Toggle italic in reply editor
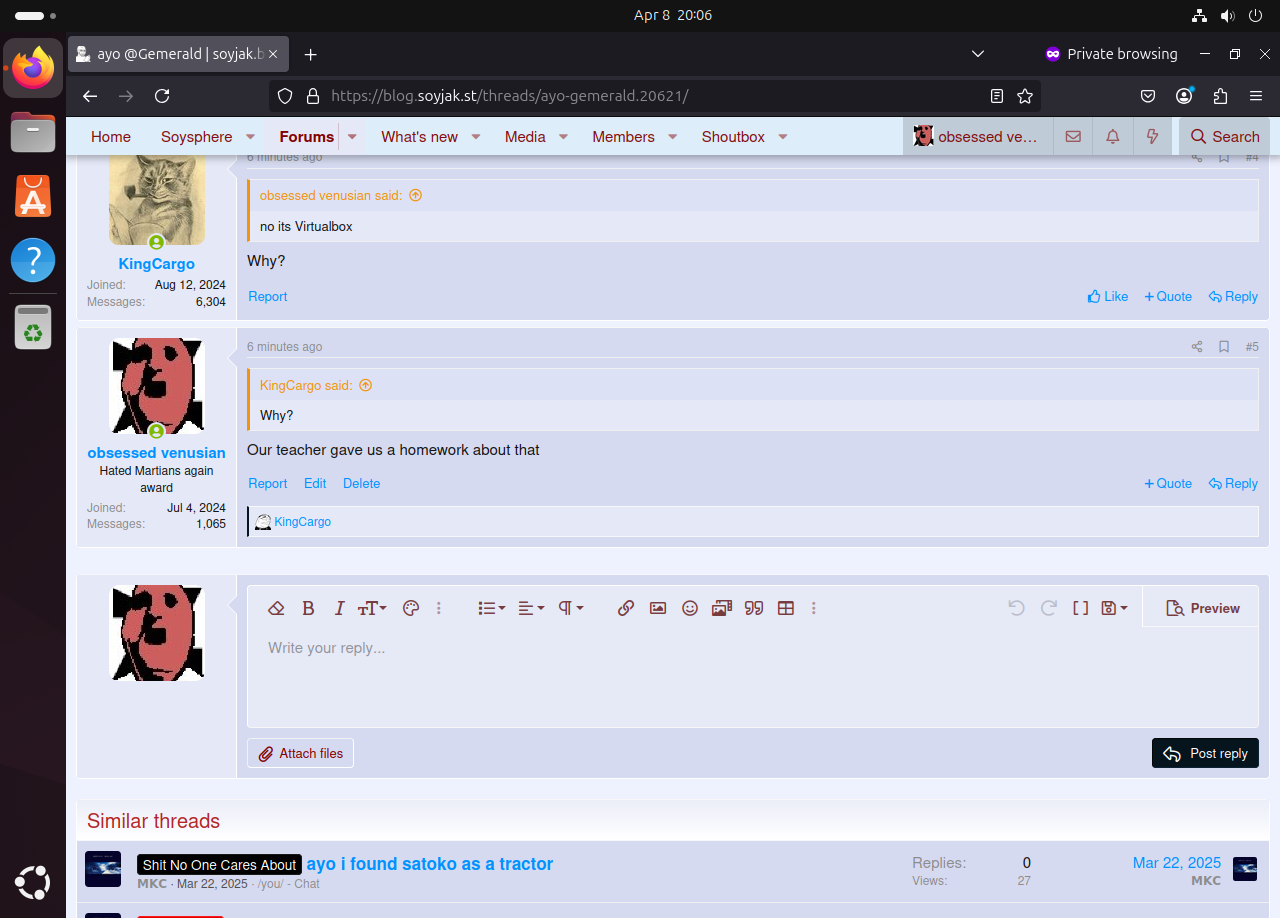Image resolution: width=1280 pixels, height=918 pixels. click(339, 608)
